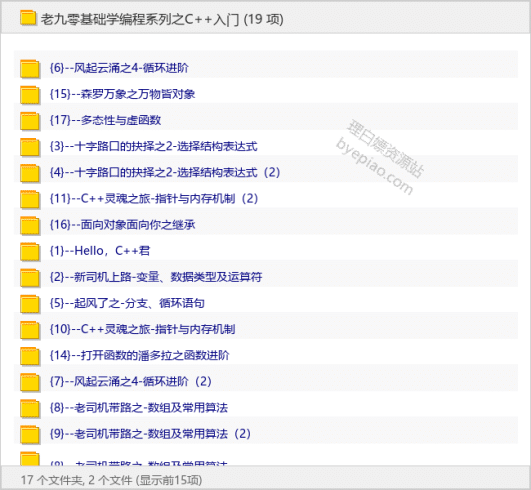Select the {16}--面向对象面向你之继承 entry
This screenshot has height=490, width=531.
[122, 225]
